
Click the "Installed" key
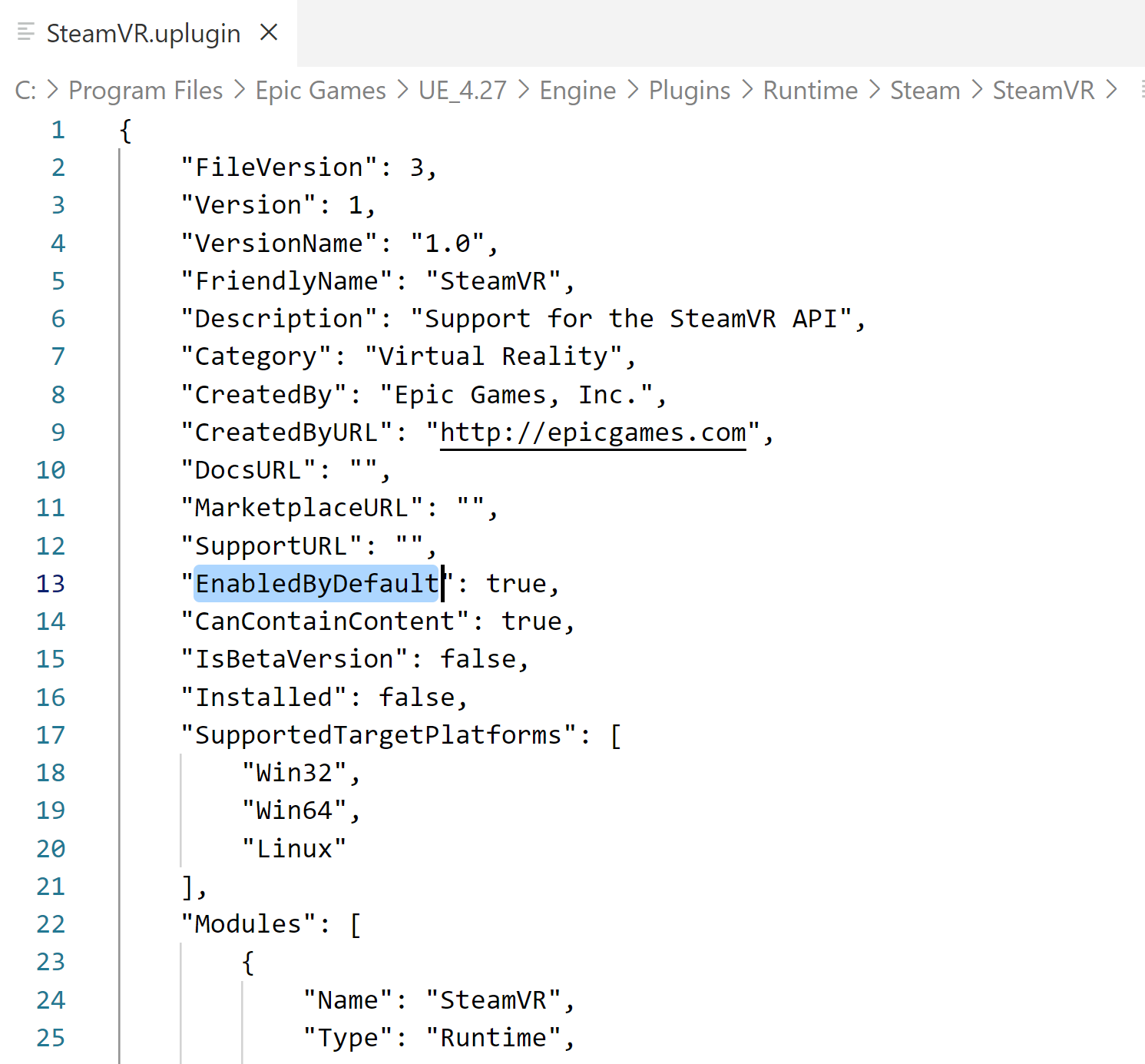tap(263, 698)
